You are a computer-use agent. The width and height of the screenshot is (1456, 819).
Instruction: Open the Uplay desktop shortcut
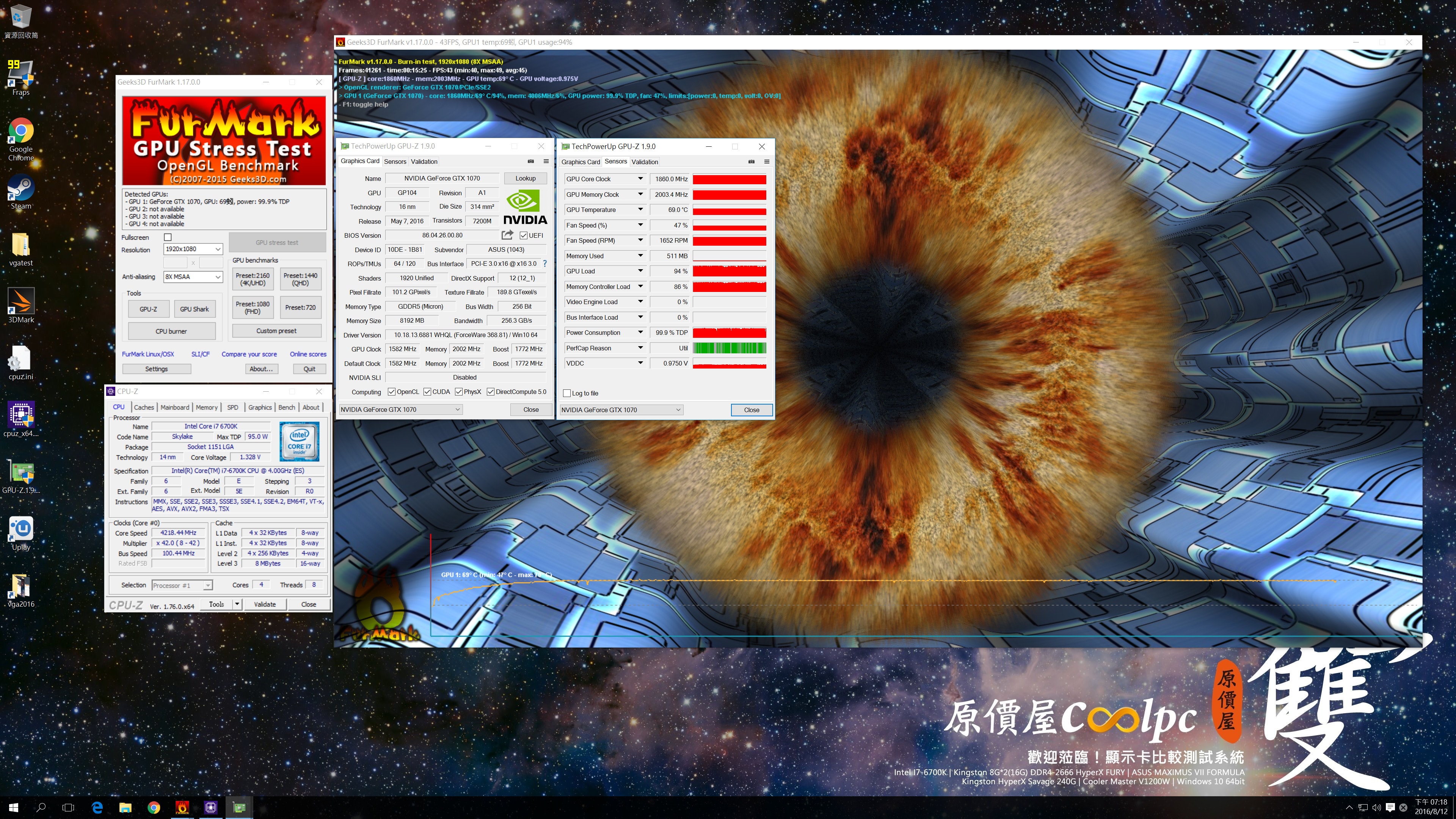click(21, 533)
